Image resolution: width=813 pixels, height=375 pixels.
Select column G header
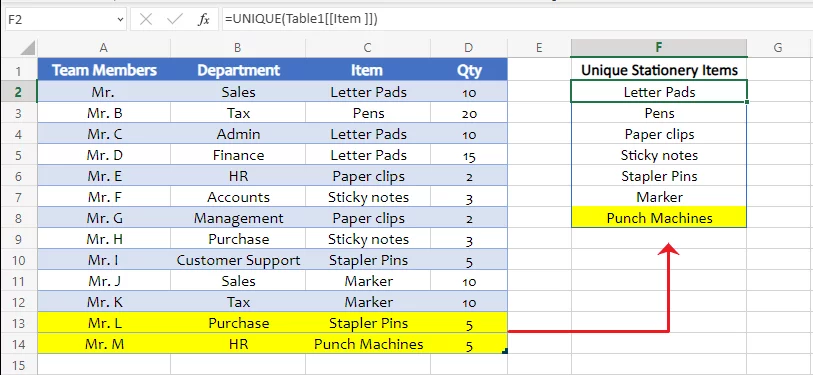pos(778,48)
